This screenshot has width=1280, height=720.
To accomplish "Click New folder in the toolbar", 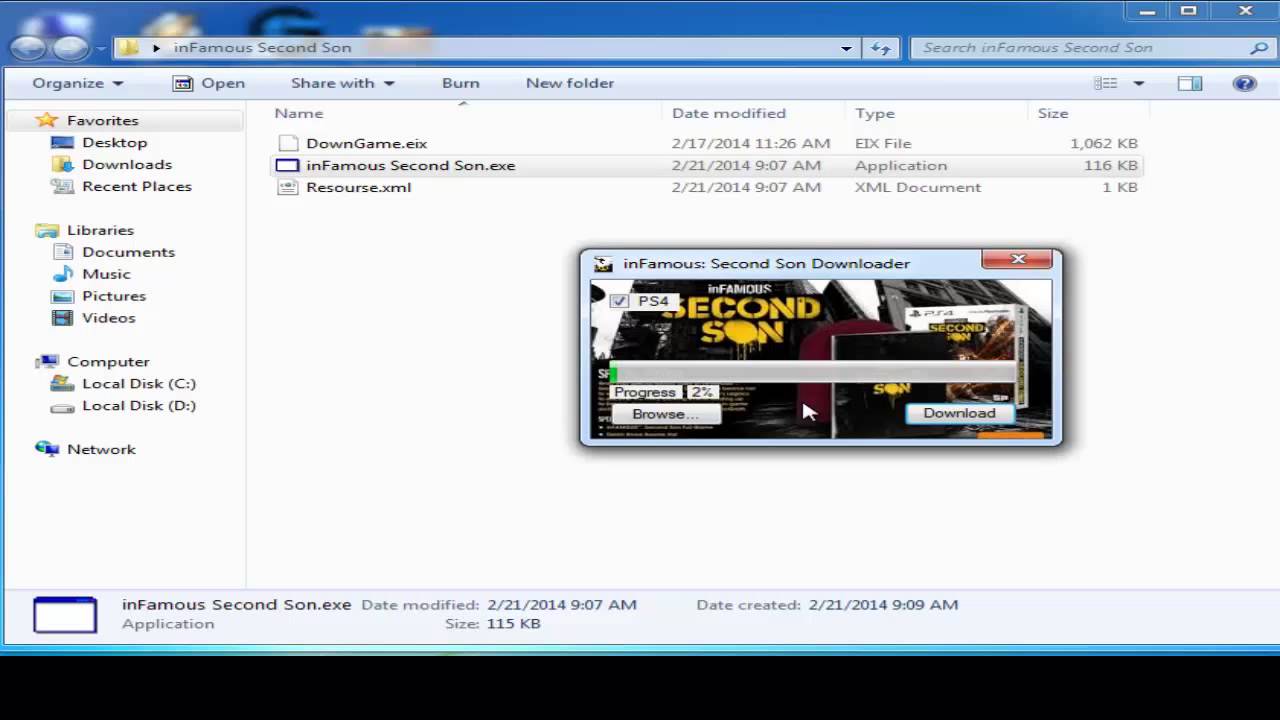I will click(x=570, y=83).
